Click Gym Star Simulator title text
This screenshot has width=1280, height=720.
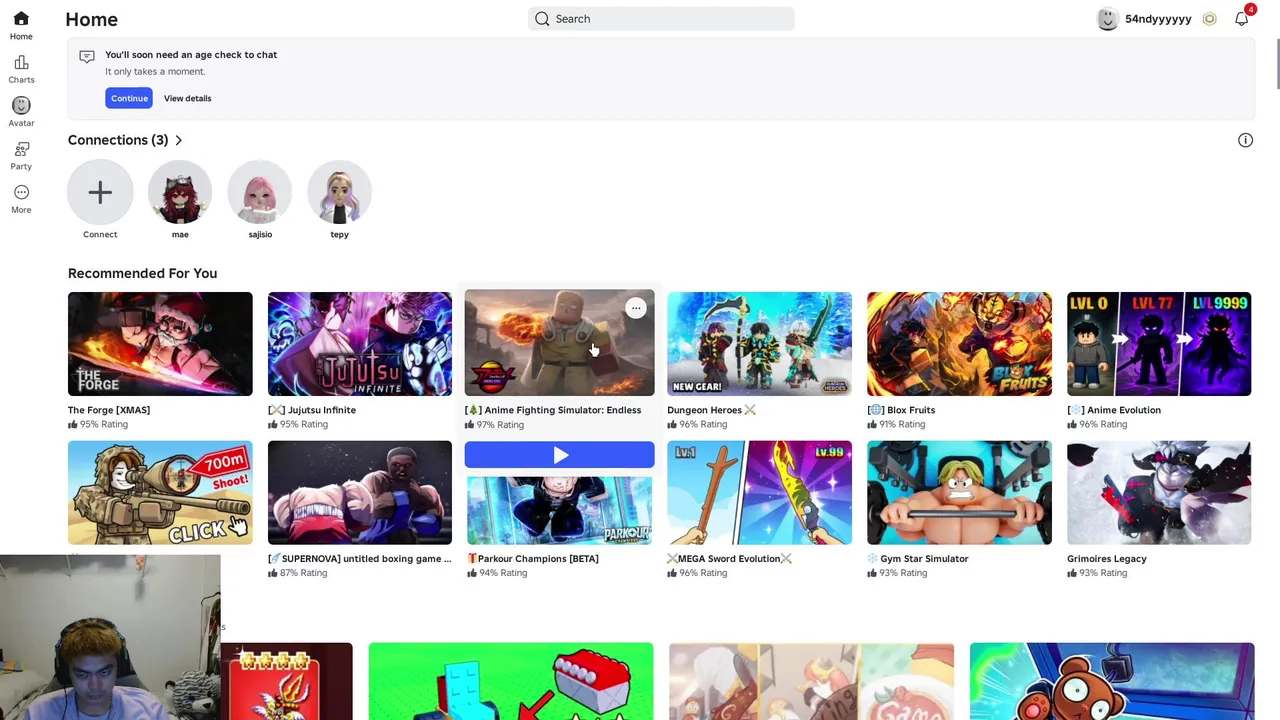tap(918, 559)
